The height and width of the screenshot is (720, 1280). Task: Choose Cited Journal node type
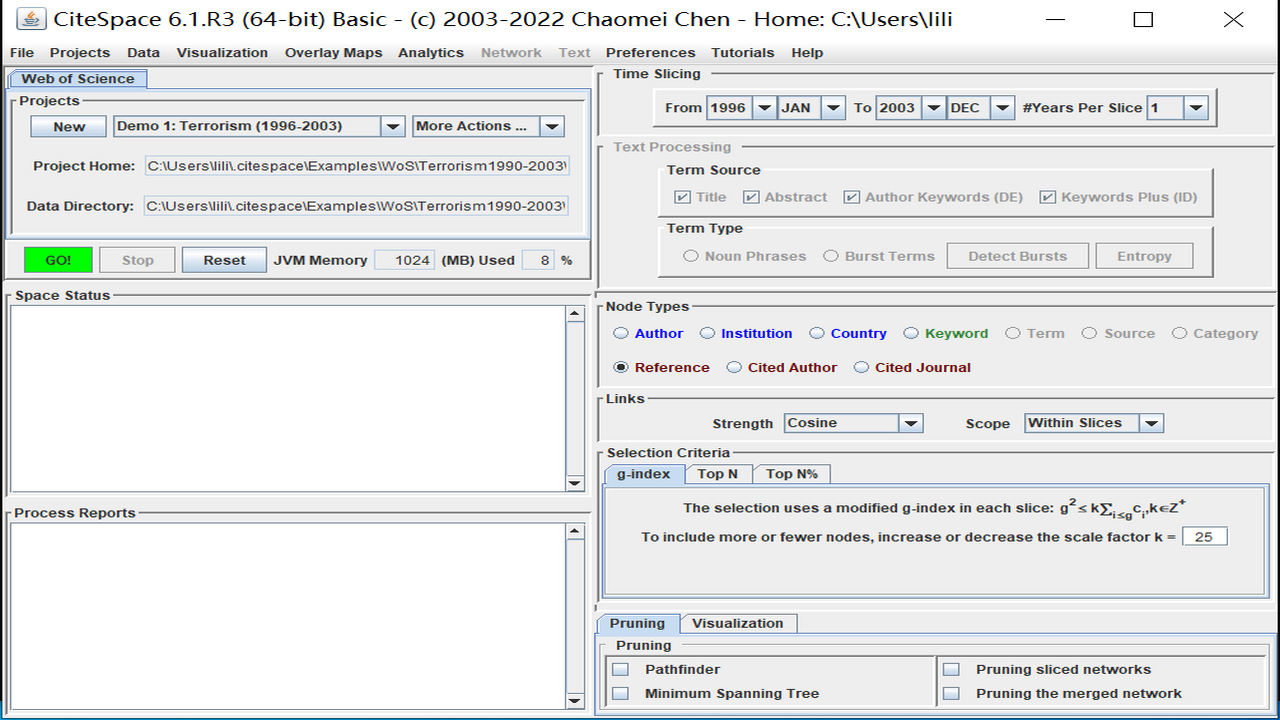coord(861,368)
